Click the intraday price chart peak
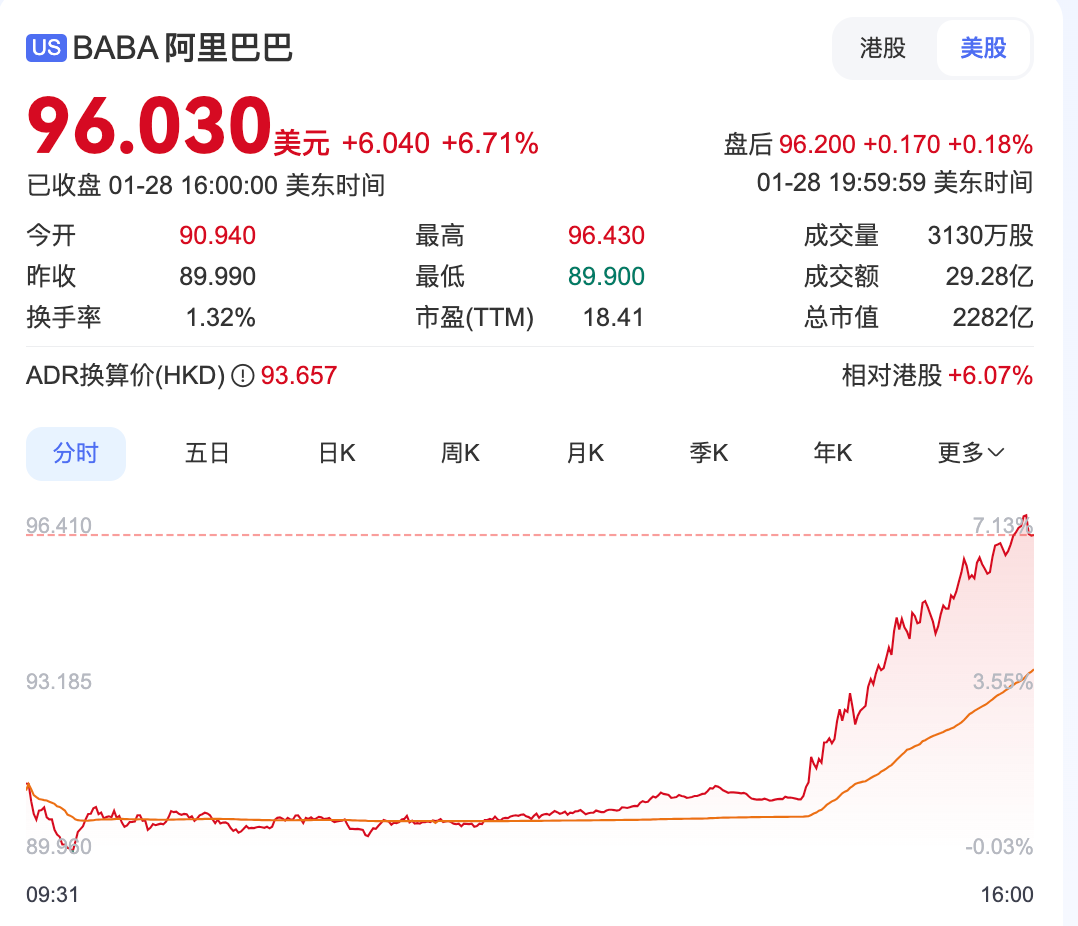 tap(1025, 516)
